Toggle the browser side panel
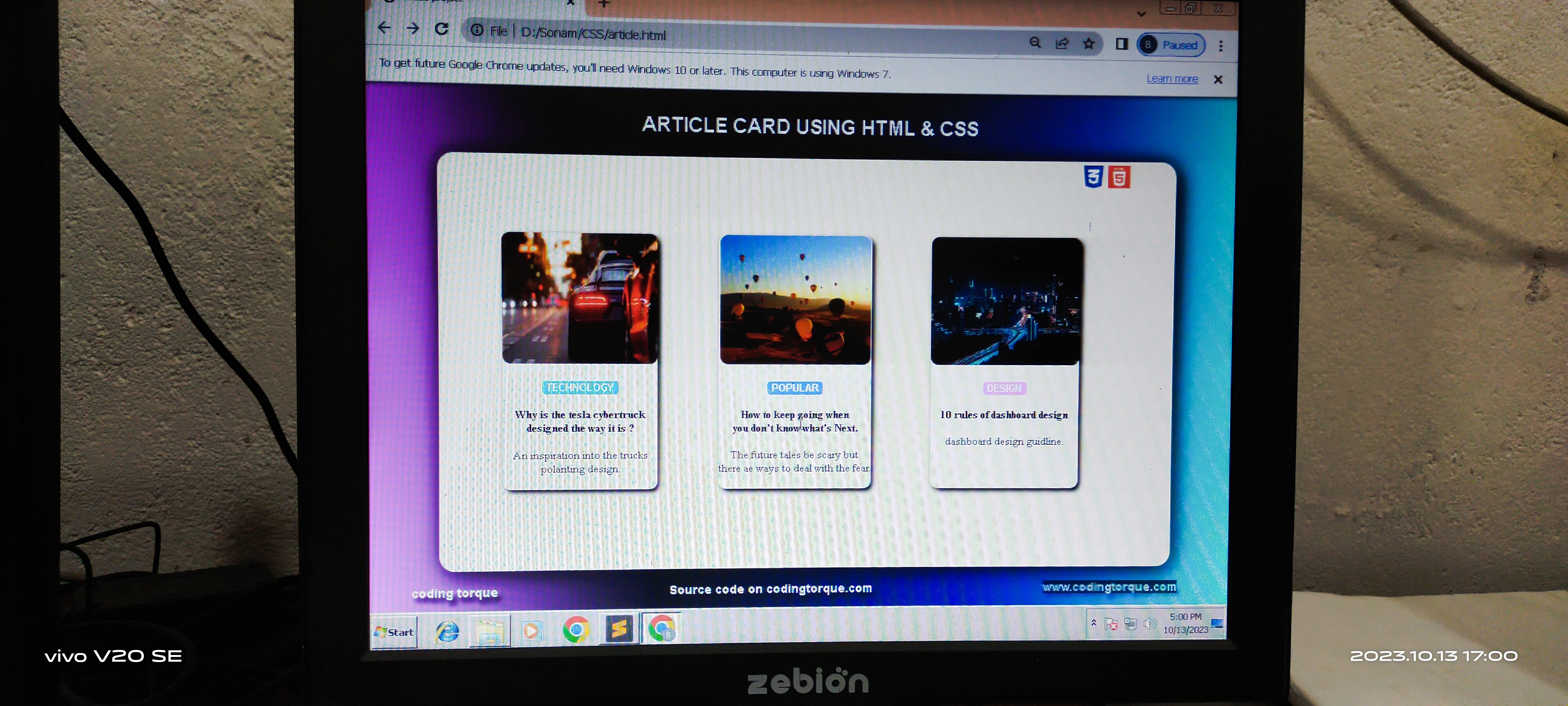The image size is (1568, 706). [1121, 44]
